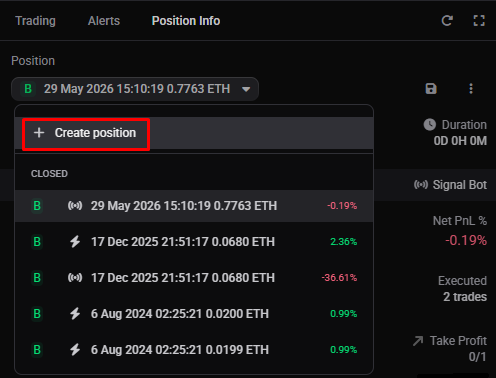Click the plus icon beside Create position

pyautogui.click(x=39, y=133)
